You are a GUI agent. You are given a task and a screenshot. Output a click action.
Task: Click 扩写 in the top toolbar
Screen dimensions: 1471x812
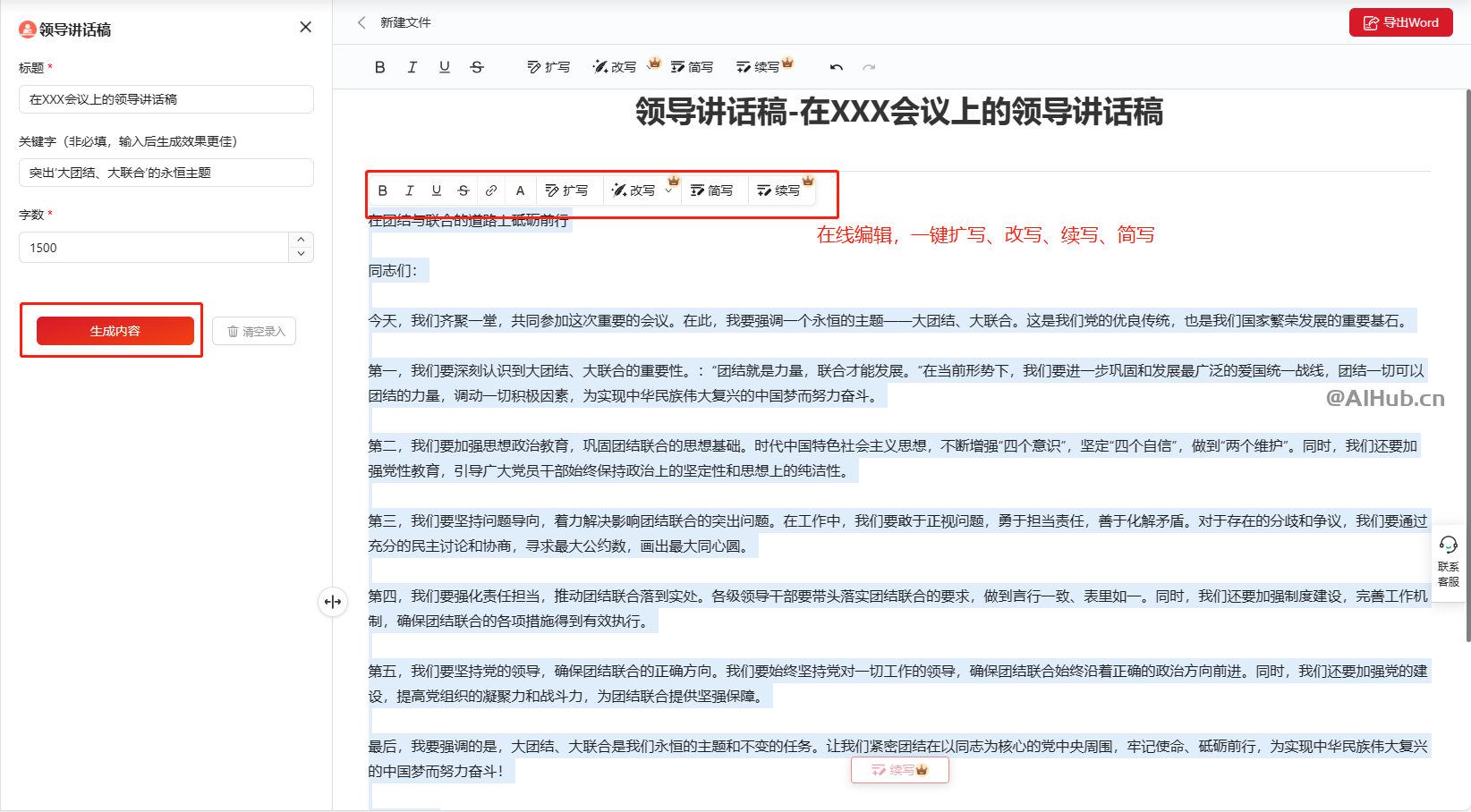click(x=548, y=67)
